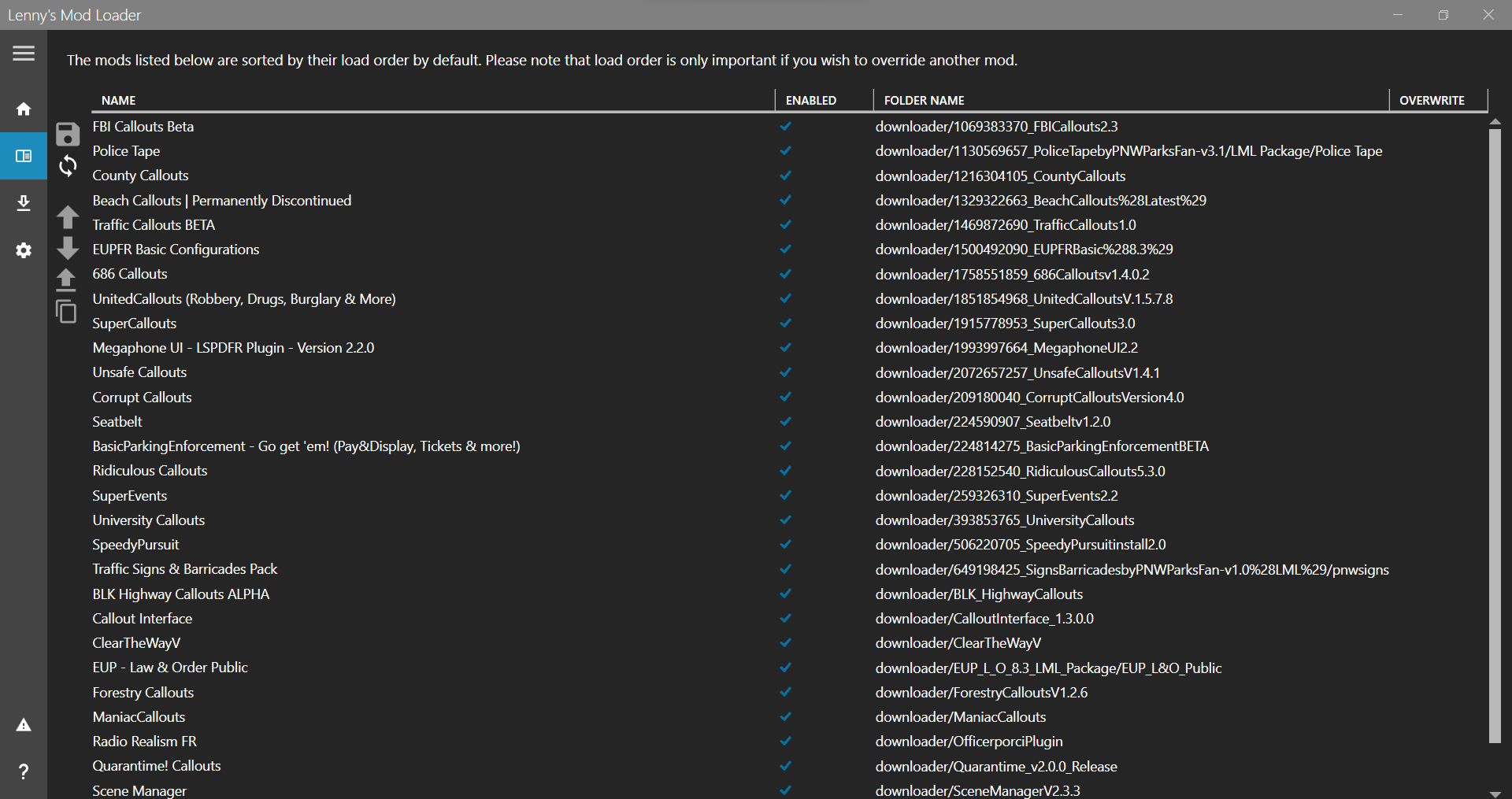The height and width of the screenshot is (799, 1512).
Task: Sort by the FOLDER NAME column header
Action: [x=924, y=100]
